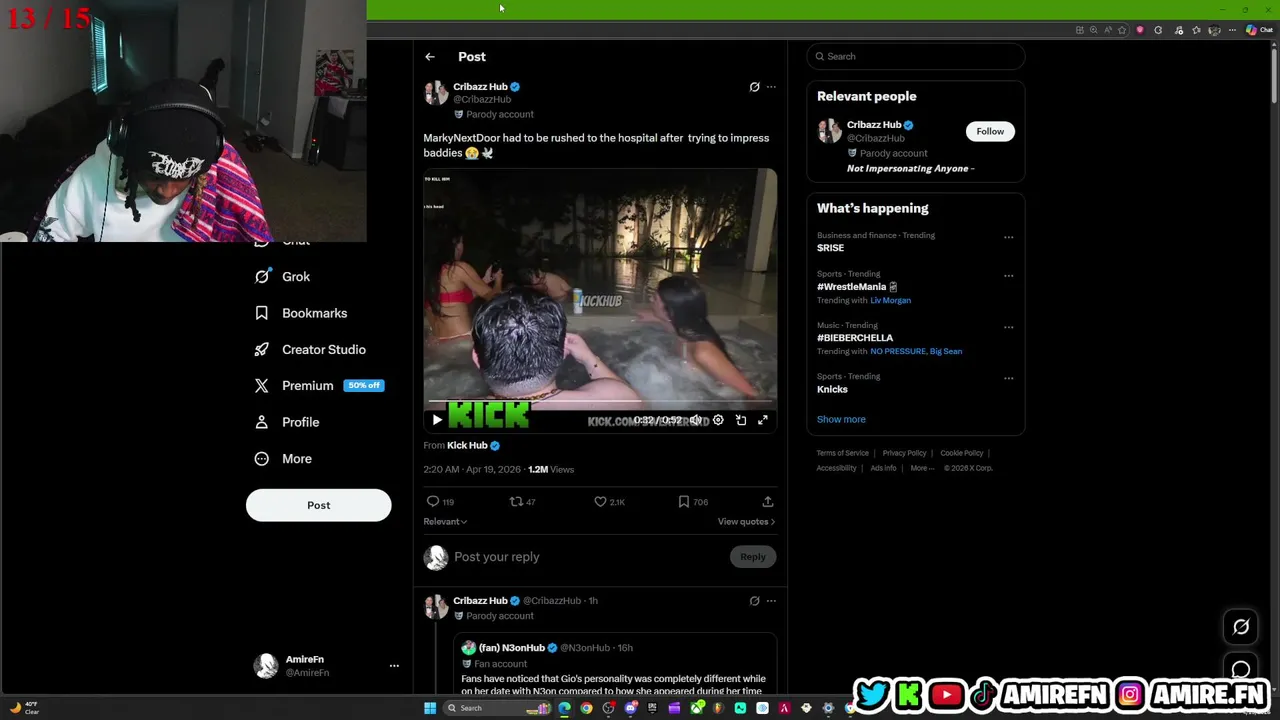This screenshot has width=1280, height=720.
Task: Click the Search box on X
Action: tap(915, 56)
